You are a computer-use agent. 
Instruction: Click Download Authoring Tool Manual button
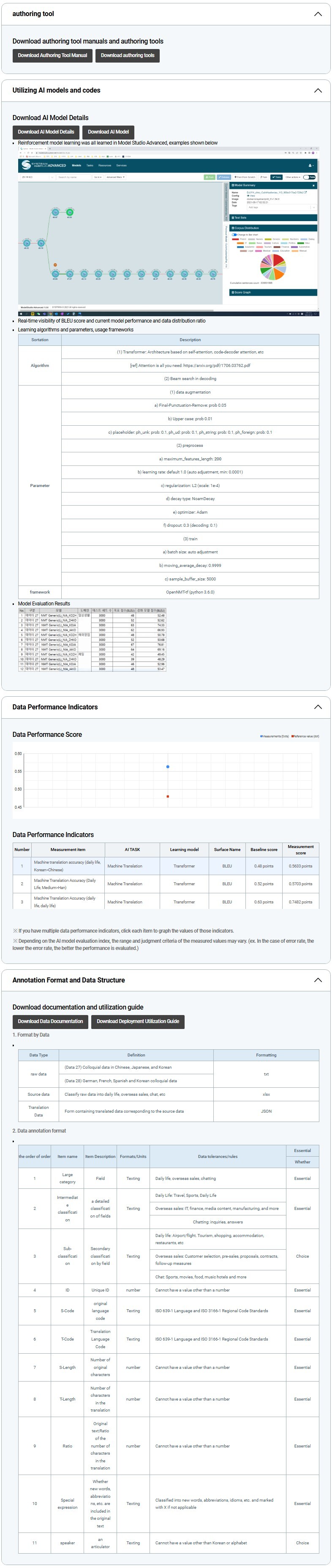click(52, 55)
